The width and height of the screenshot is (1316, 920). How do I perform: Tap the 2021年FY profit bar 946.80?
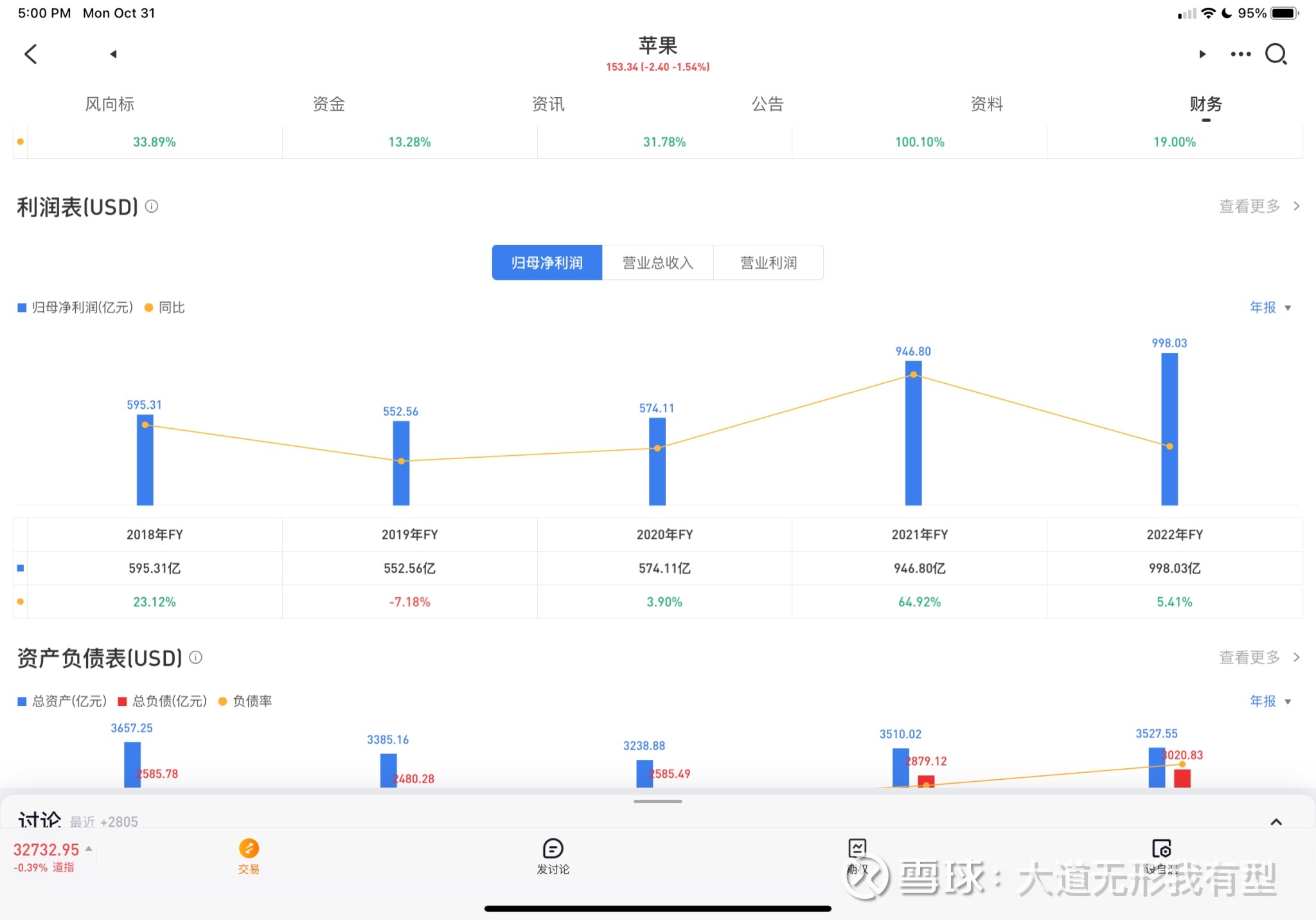913,433
